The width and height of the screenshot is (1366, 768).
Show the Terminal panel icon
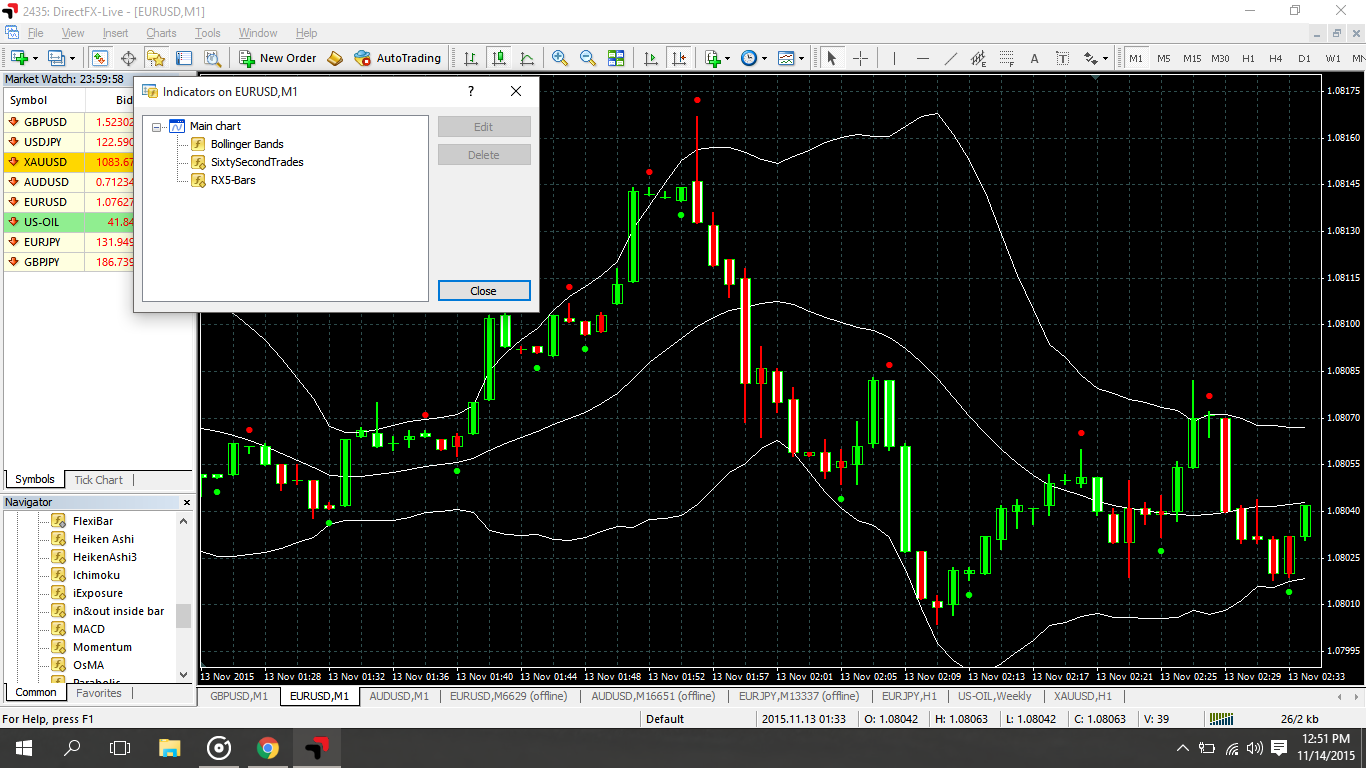[x=184, y=58]
